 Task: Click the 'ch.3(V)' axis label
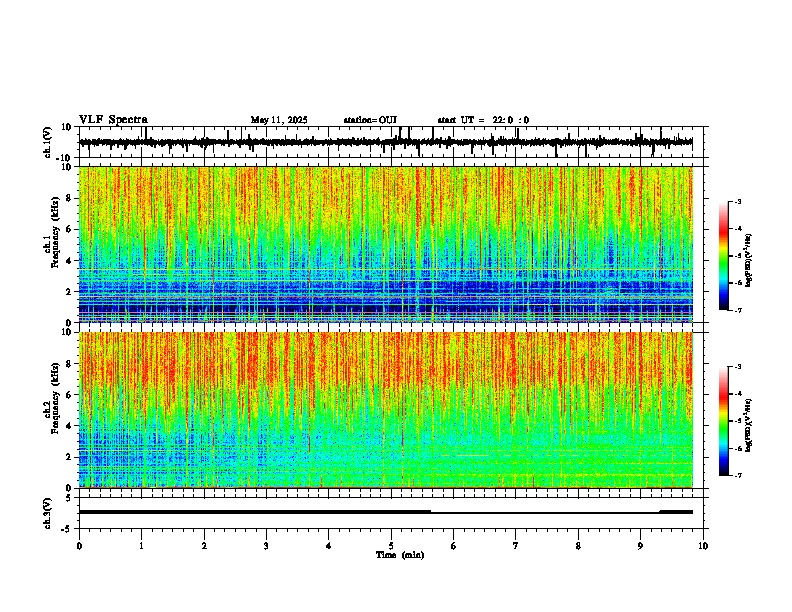tap(48, 513)
